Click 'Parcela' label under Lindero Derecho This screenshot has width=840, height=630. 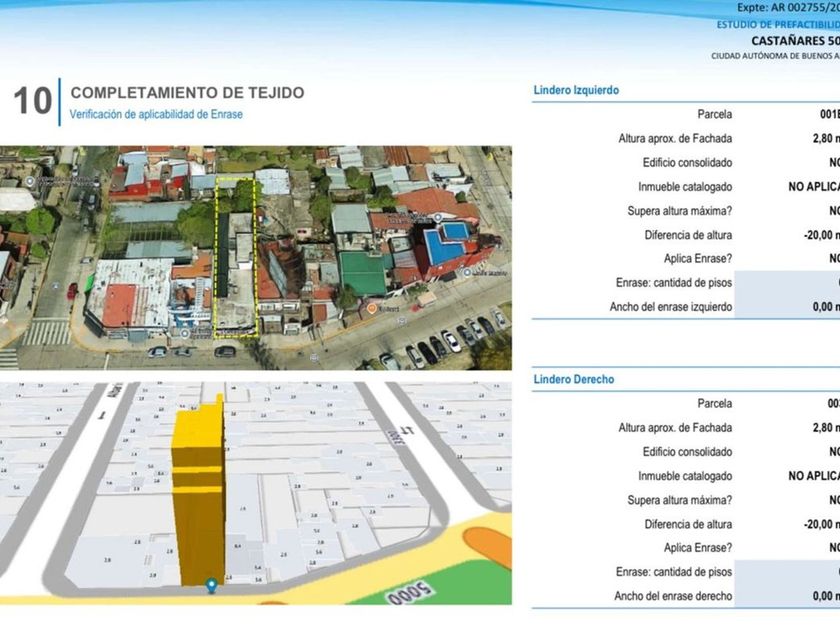pyautogui.click(x=715, y=403)
